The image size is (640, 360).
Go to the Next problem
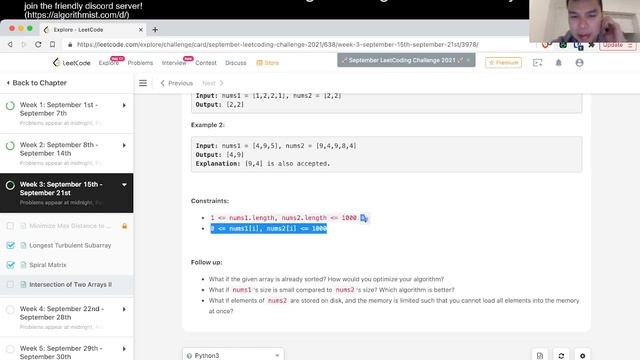coord(213,83)
